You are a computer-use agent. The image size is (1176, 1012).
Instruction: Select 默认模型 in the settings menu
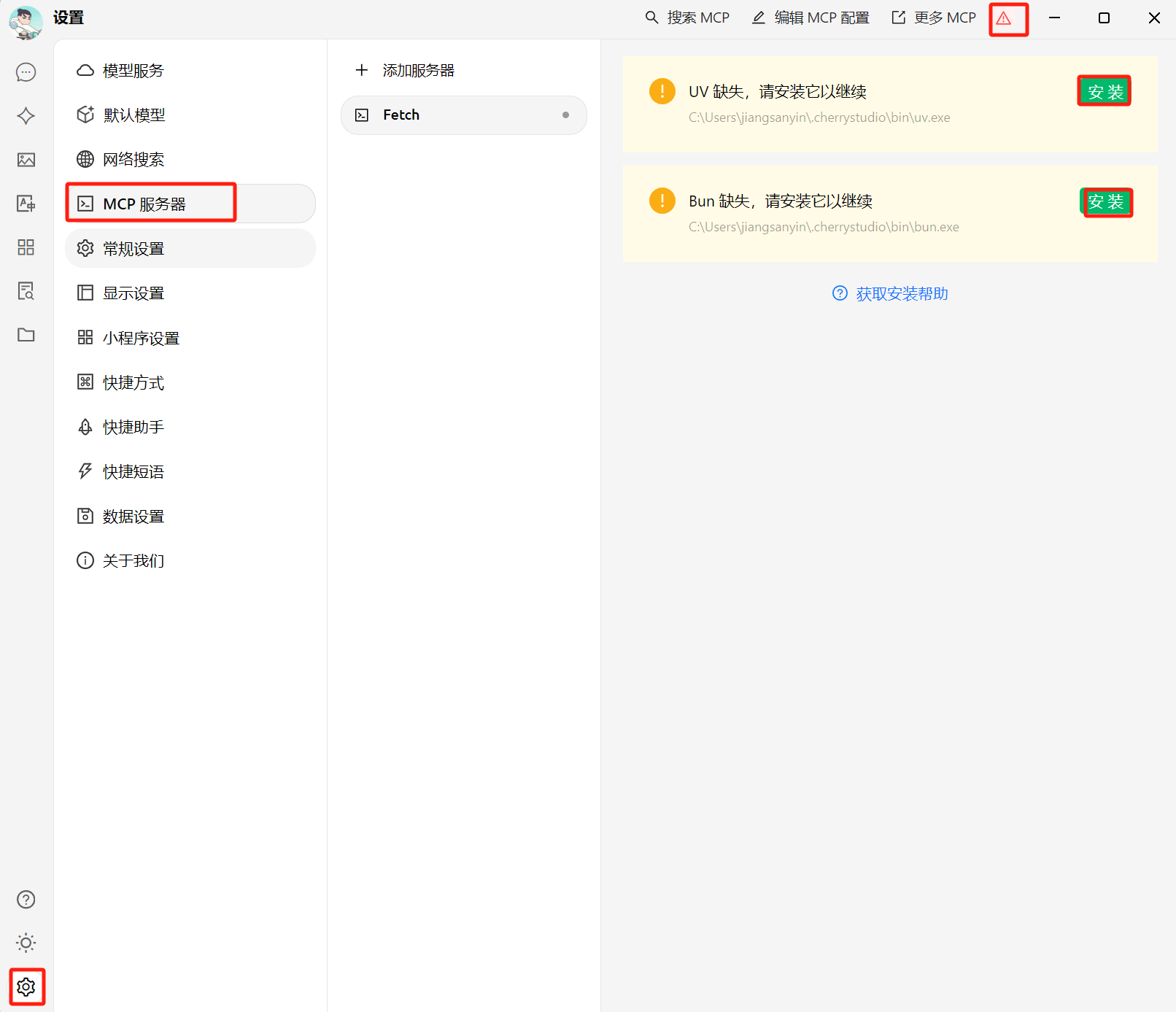point(190,115)
